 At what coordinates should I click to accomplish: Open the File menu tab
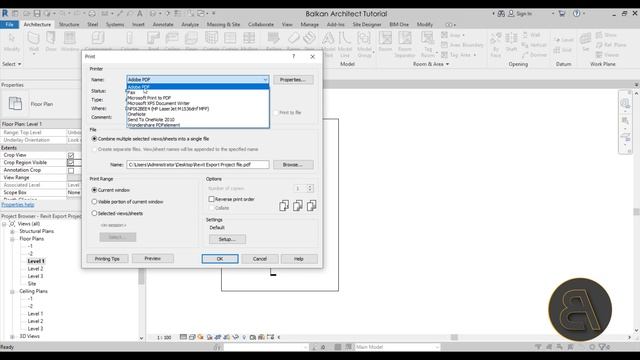click(x=9, y=24)
